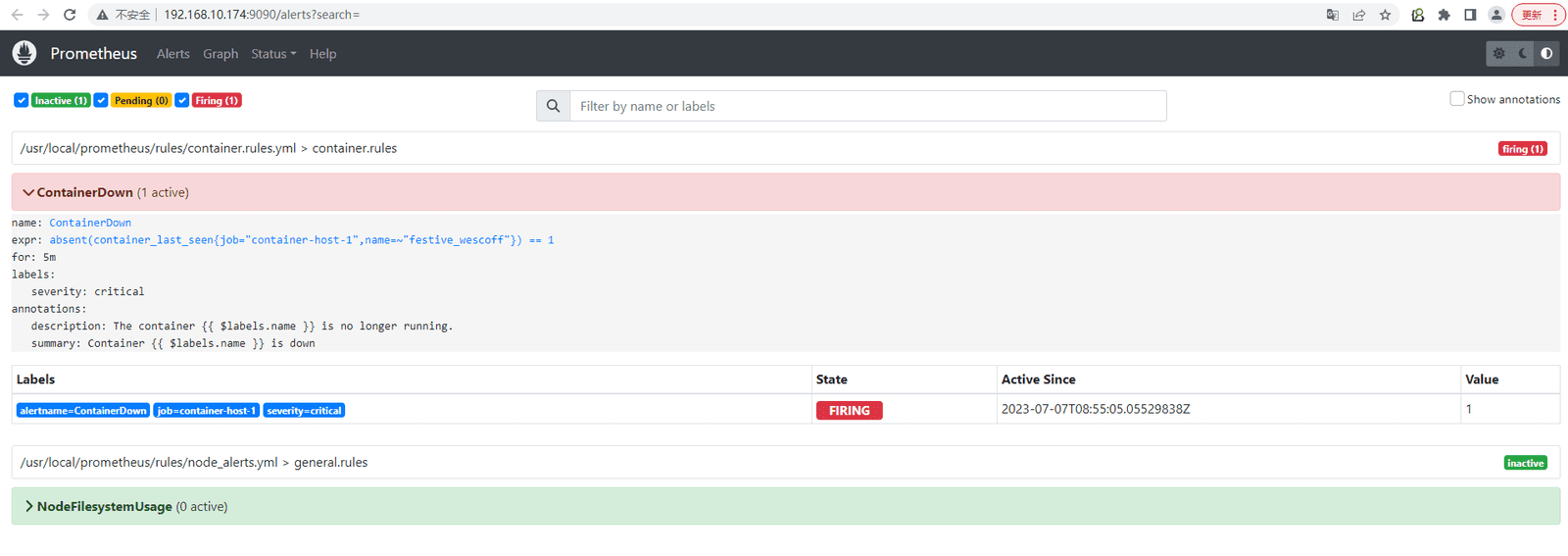1568x556 pixels.
Task: Click the severity=critical label badge
Action: point(304,411)
